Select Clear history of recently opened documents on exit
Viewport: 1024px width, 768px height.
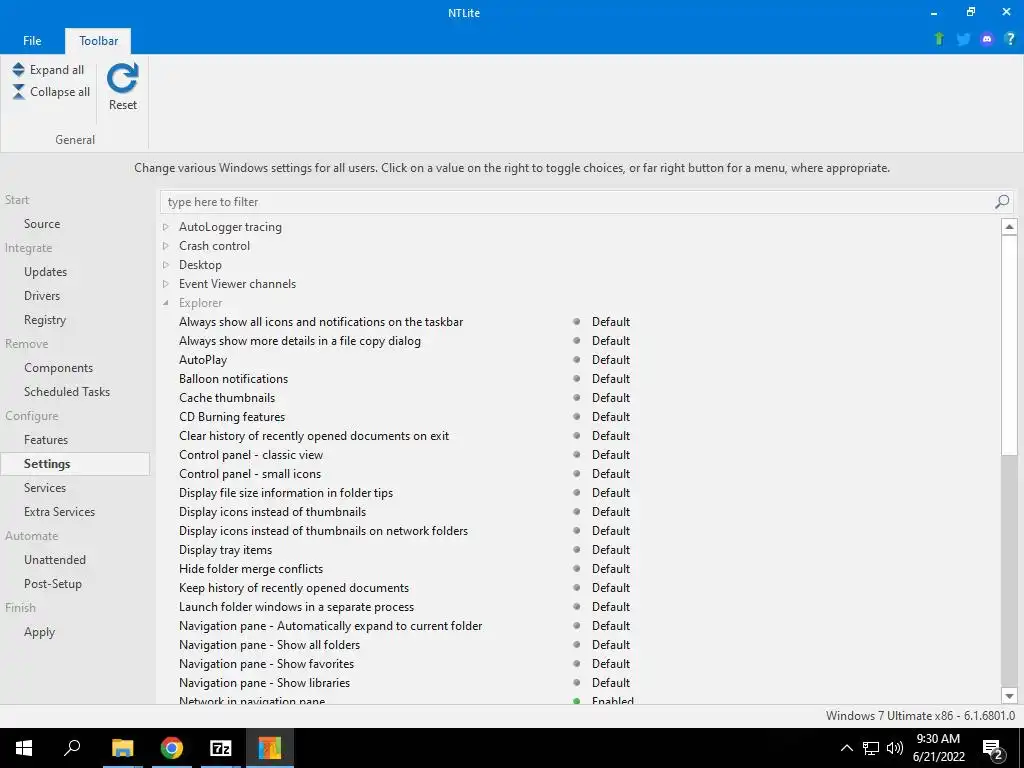coord(314,436)
